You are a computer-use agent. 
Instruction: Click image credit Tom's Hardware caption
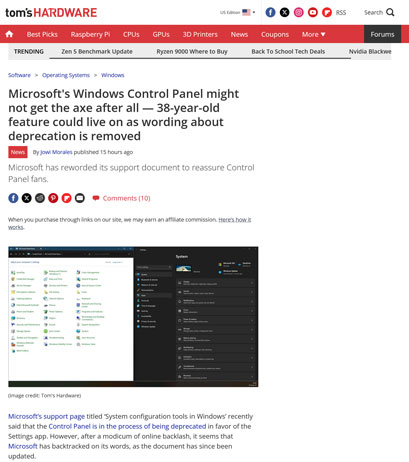pyautogui.click(x=44, y=395)
